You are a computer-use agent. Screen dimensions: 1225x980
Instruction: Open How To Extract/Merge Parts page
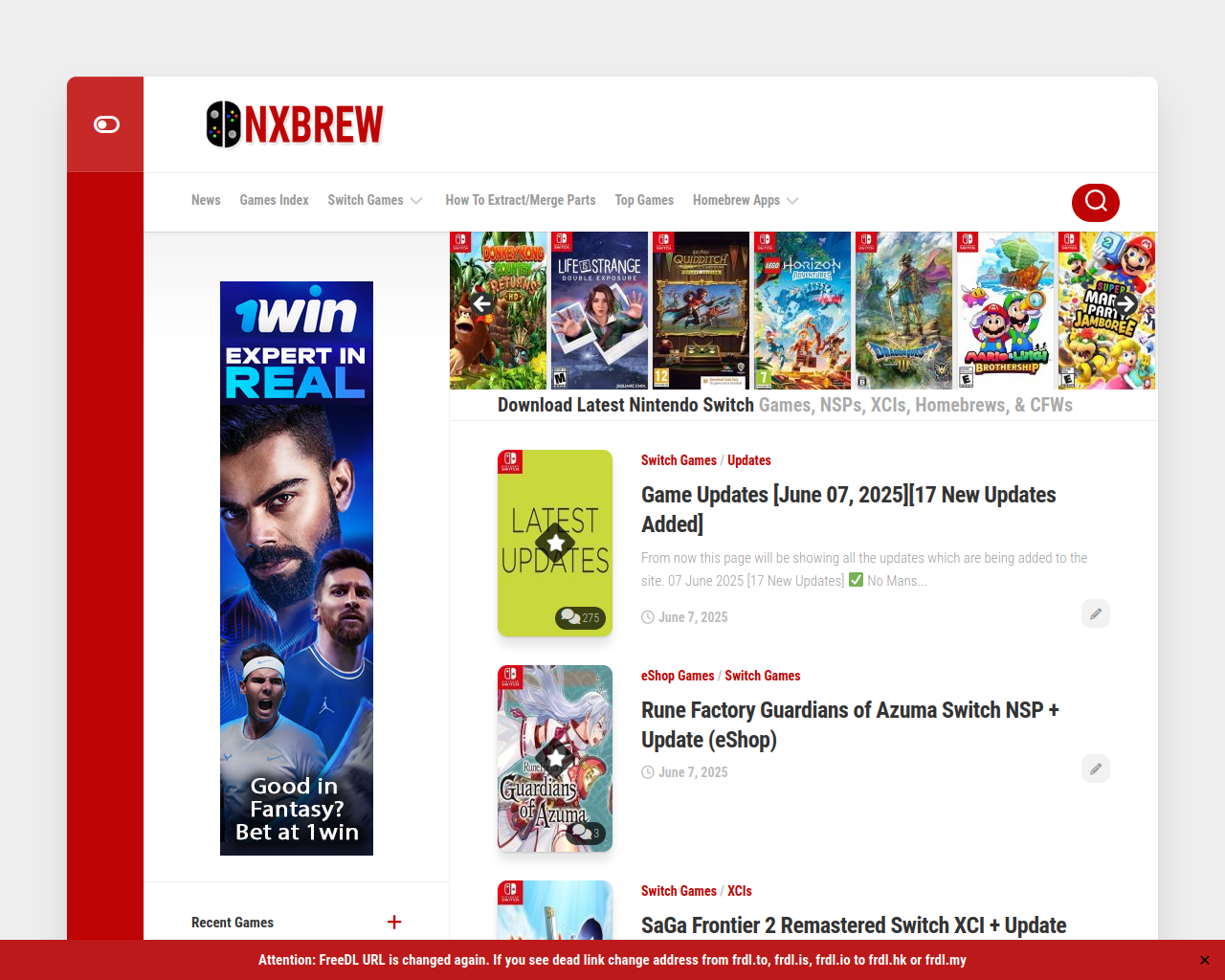pyautogui.click(x=521, y=200)
